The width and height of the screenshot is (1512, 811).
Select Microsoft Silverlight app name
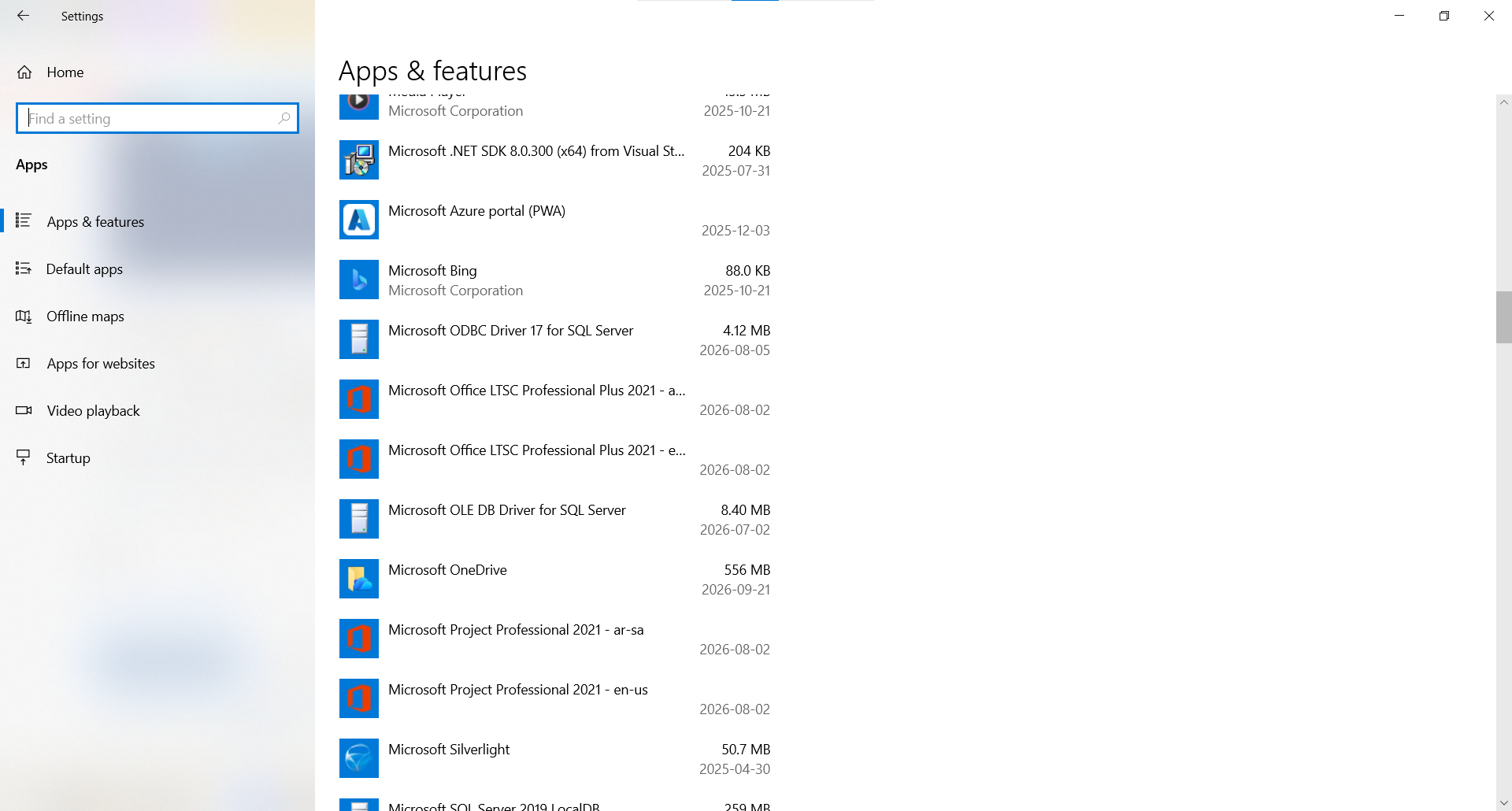click(449, 750)
